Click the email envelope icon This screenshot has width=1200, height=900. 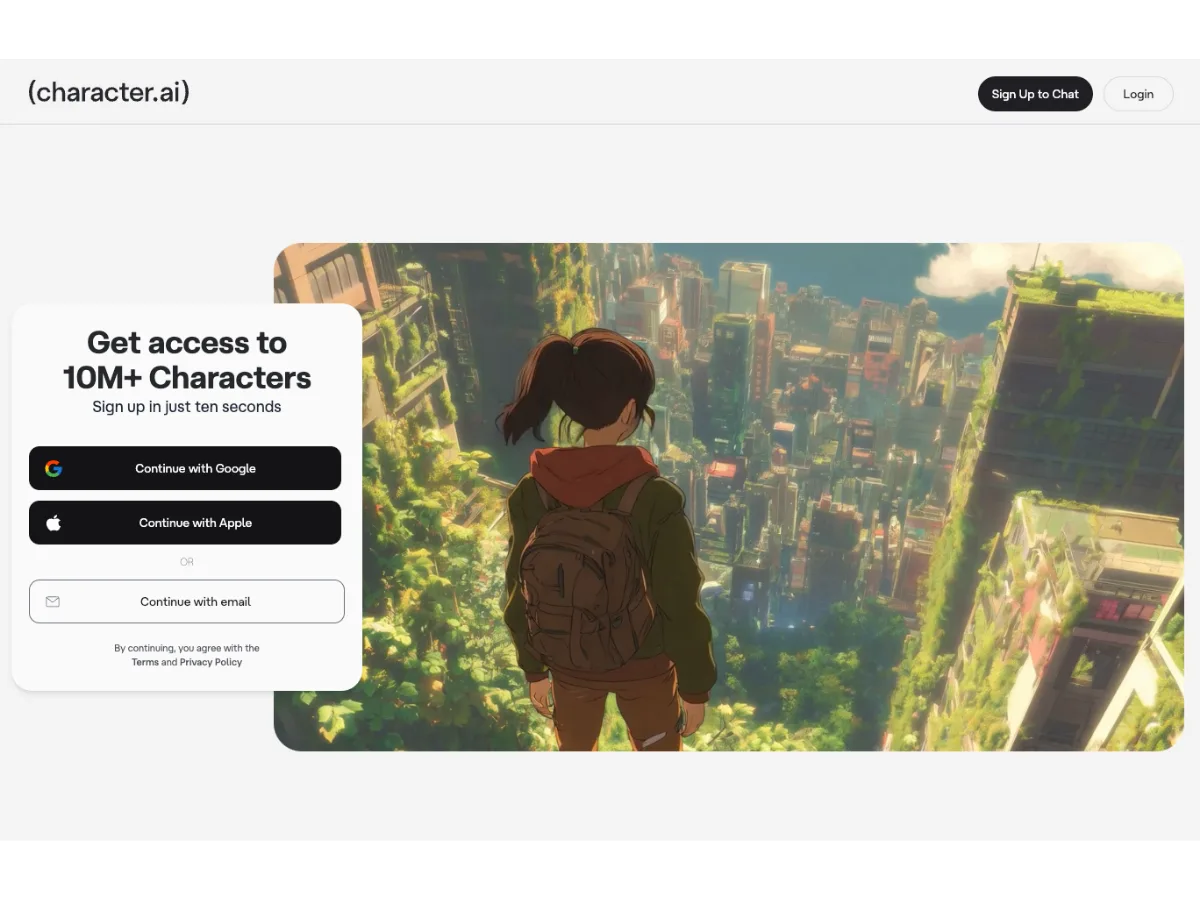53,602
